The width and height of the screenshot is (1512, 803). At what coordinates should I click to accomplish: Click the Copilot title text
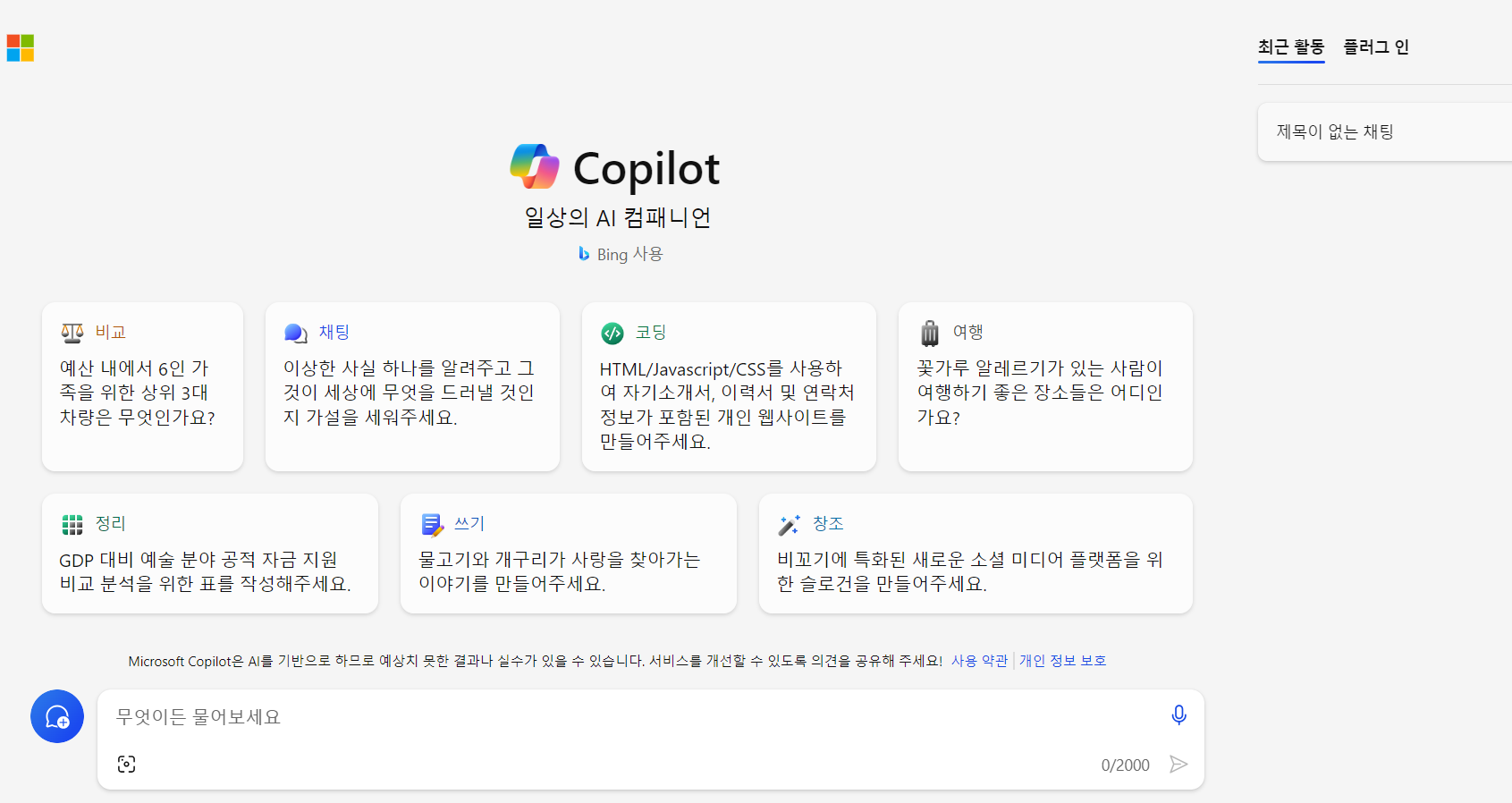pos(646,169)
